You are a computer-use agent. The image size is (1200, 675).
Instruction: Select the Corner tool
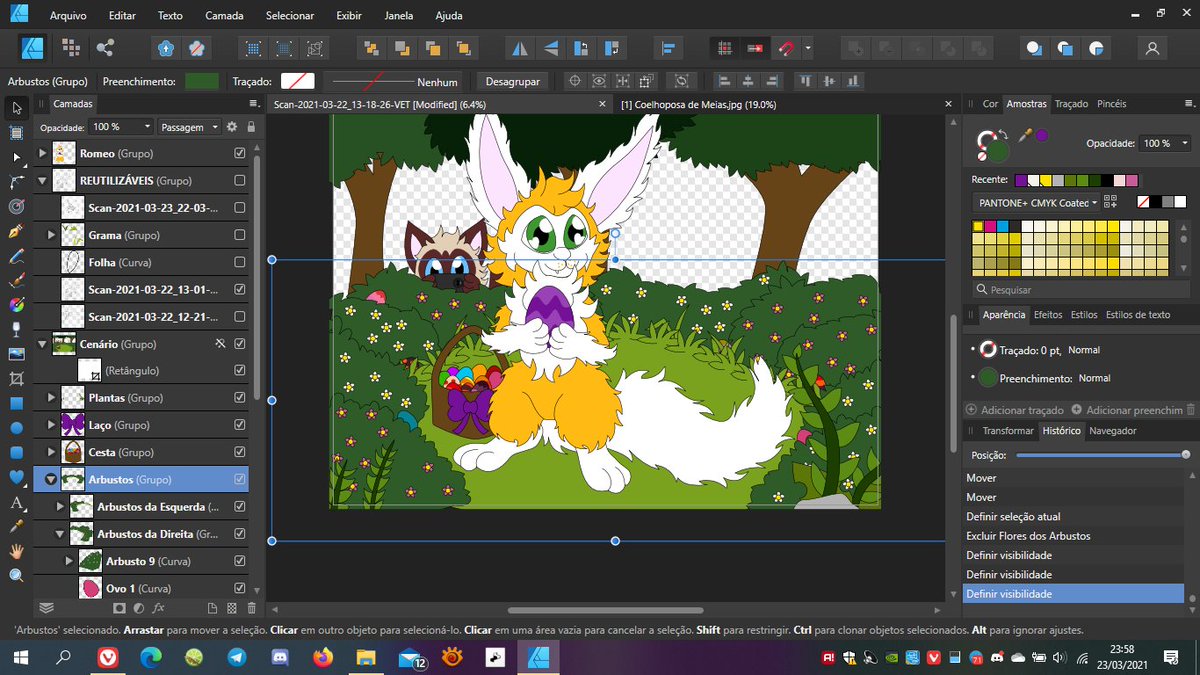click(x=16, y=181)
